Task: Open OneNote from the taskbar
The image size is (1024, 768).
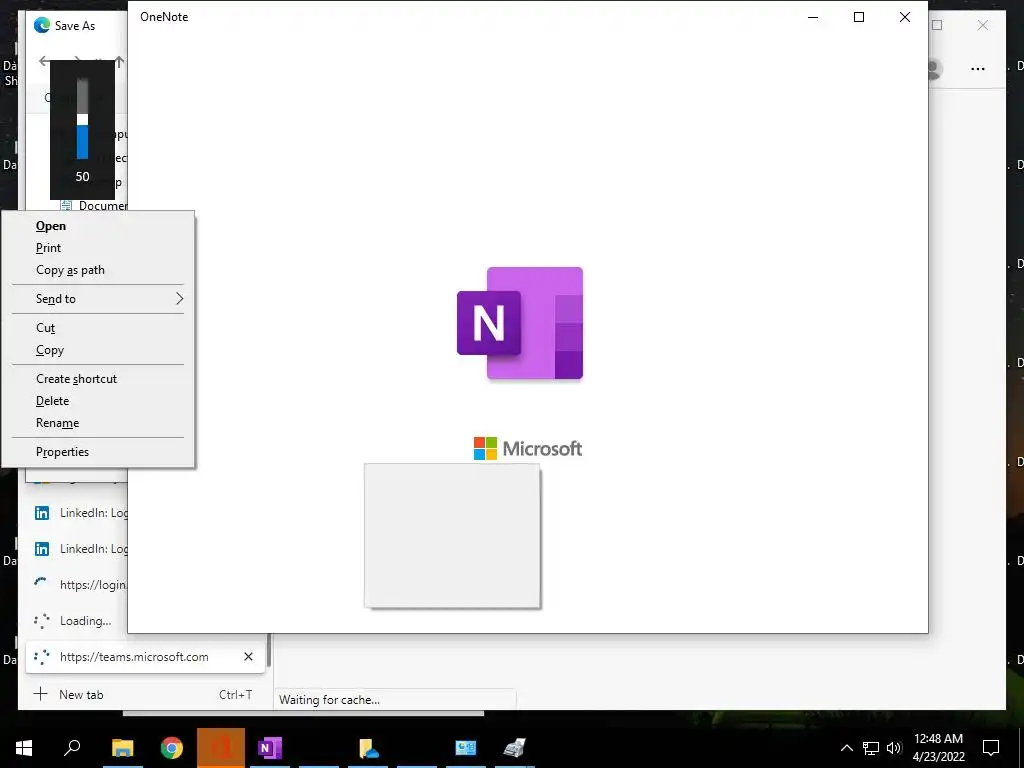Action: [269, 748]
